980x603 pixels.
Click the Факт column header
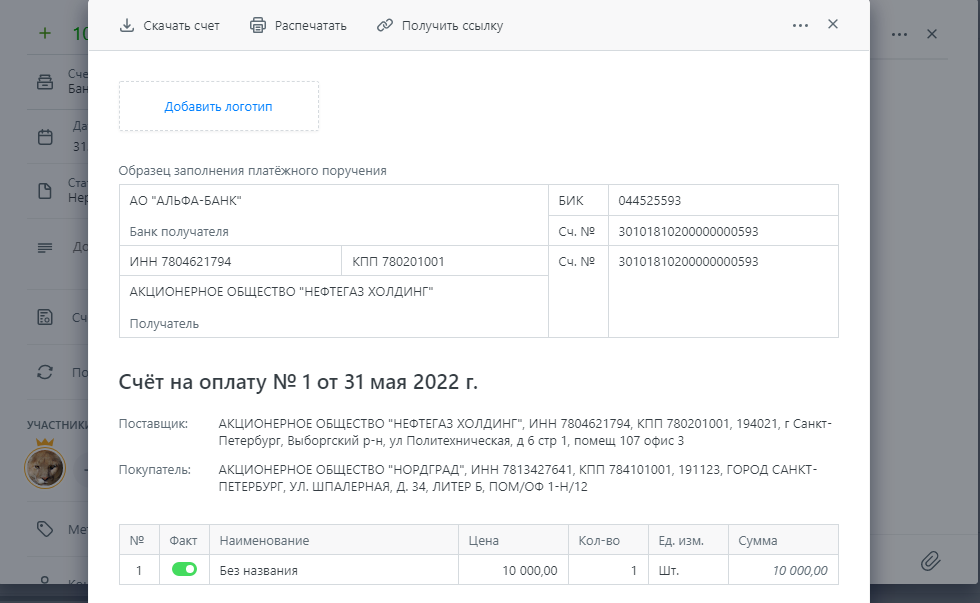tap(184, 540)
